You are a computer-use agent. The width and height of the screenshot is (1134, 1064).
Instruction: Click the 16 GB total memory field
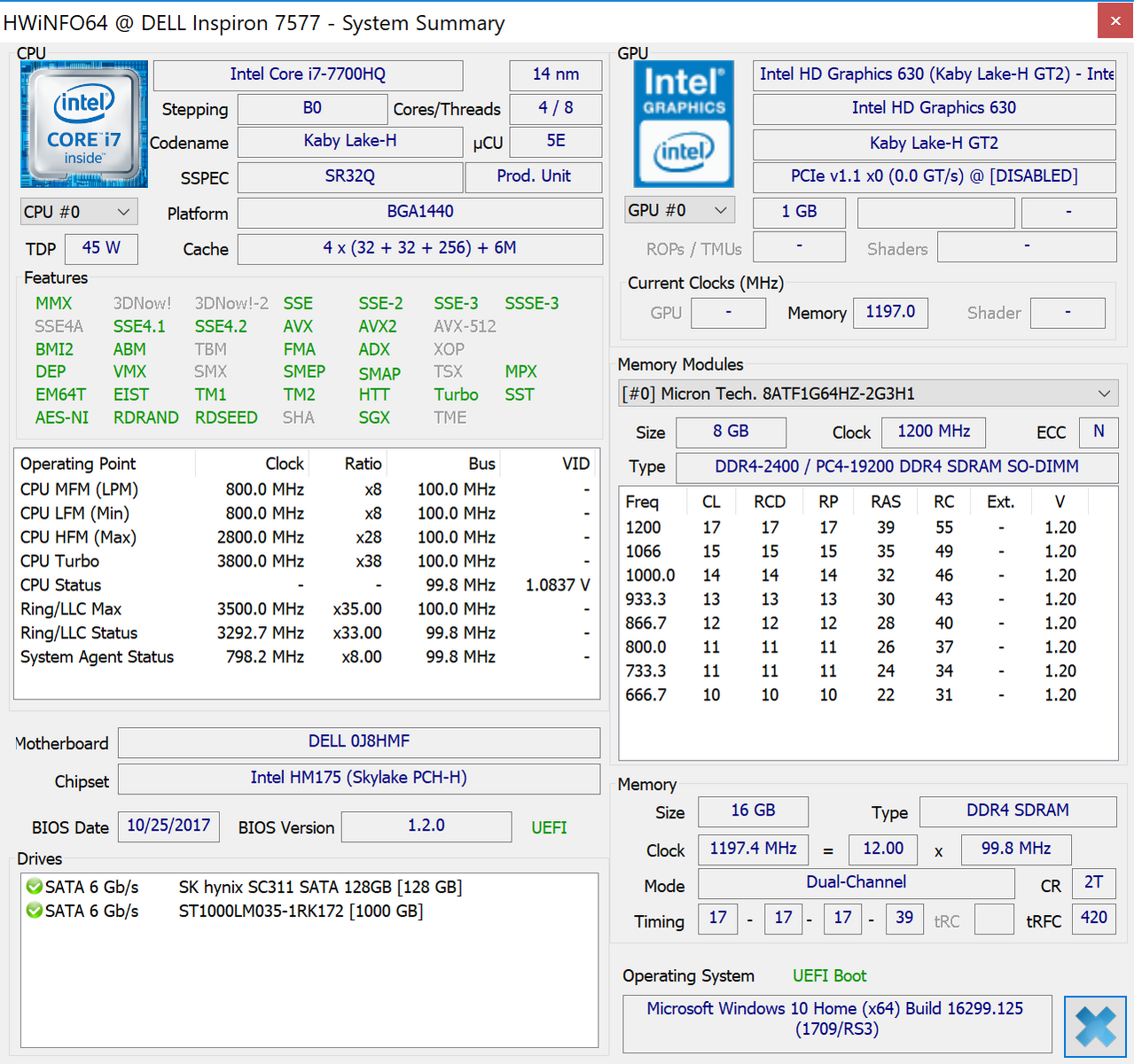coord(754,811)
